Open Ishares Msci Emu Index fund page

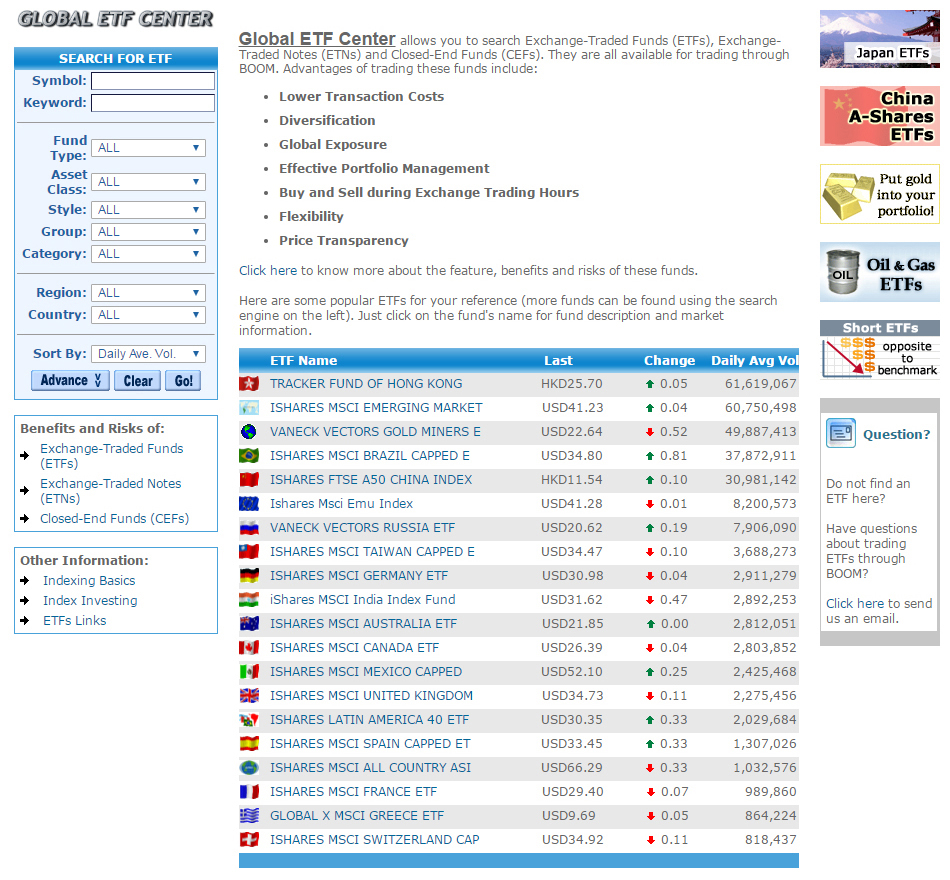(x=341, y=504)
